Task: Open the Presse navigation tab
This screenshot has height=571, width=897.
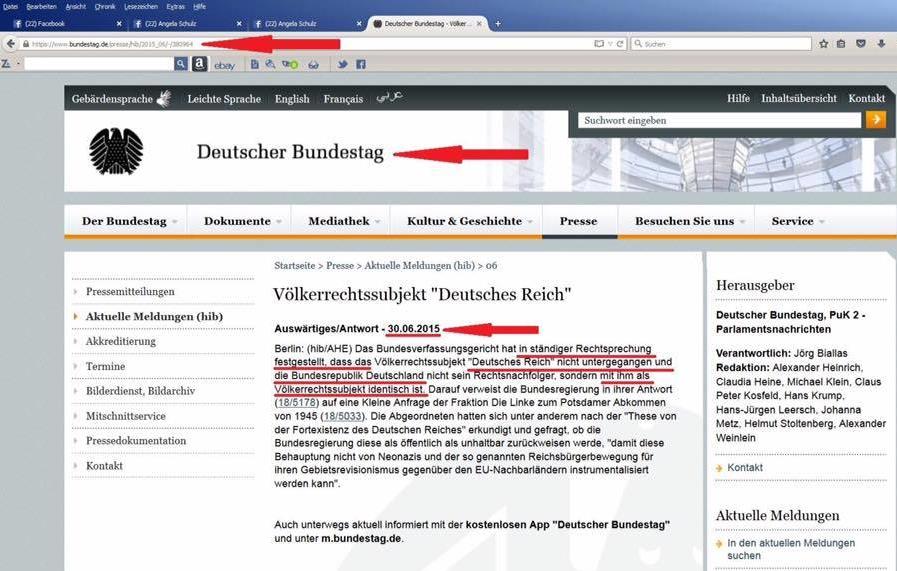Action: (x=578, y=221)
